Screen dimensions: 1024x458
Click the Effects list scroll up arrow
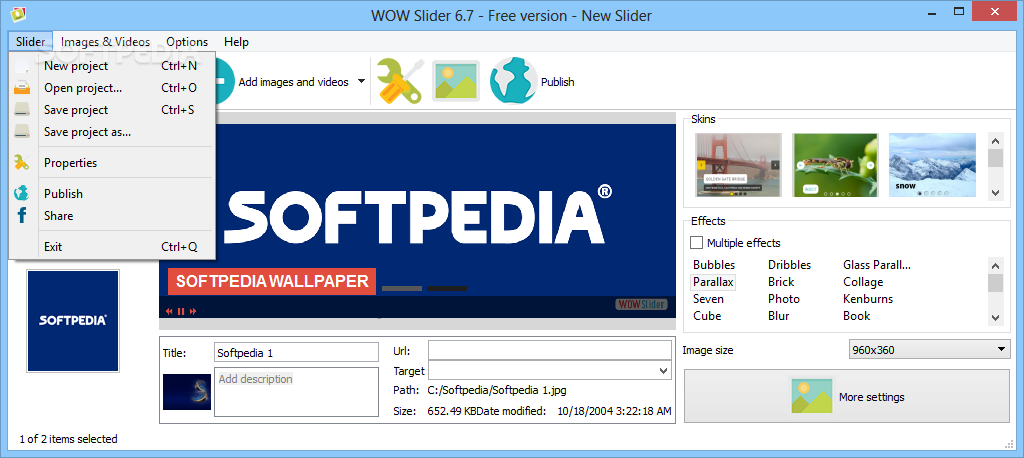pos(995,265)
